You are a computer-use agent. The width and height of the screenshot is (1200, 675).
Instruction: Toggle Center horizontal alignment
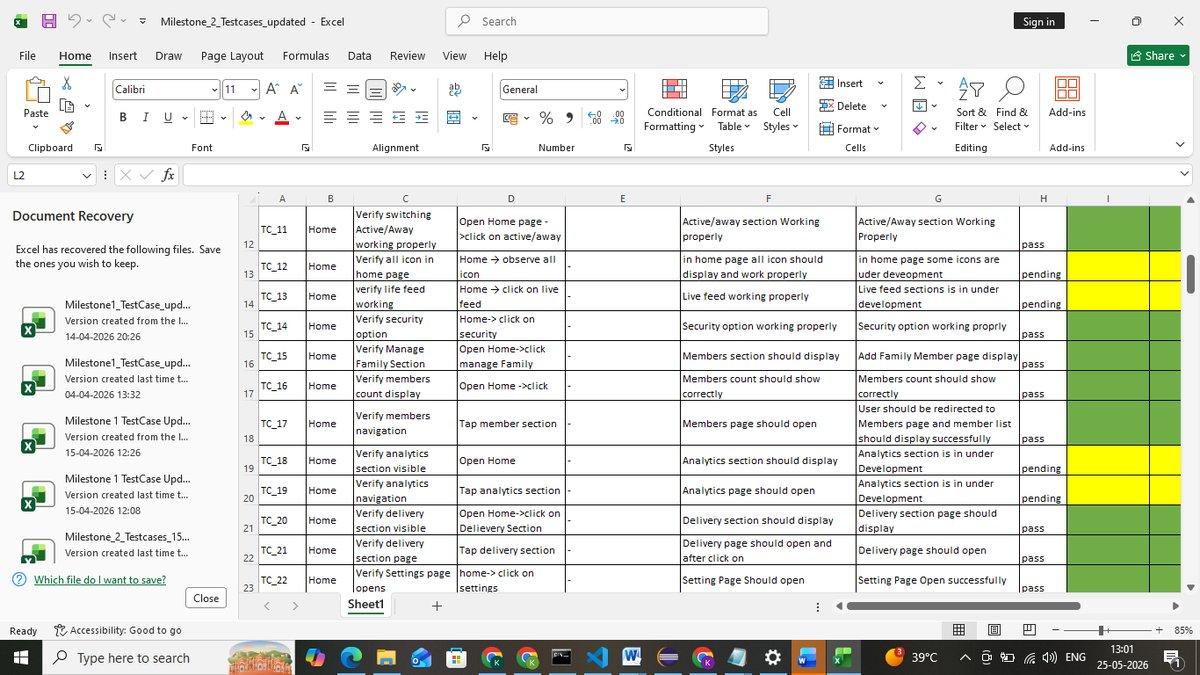click(x=353, y=118)
